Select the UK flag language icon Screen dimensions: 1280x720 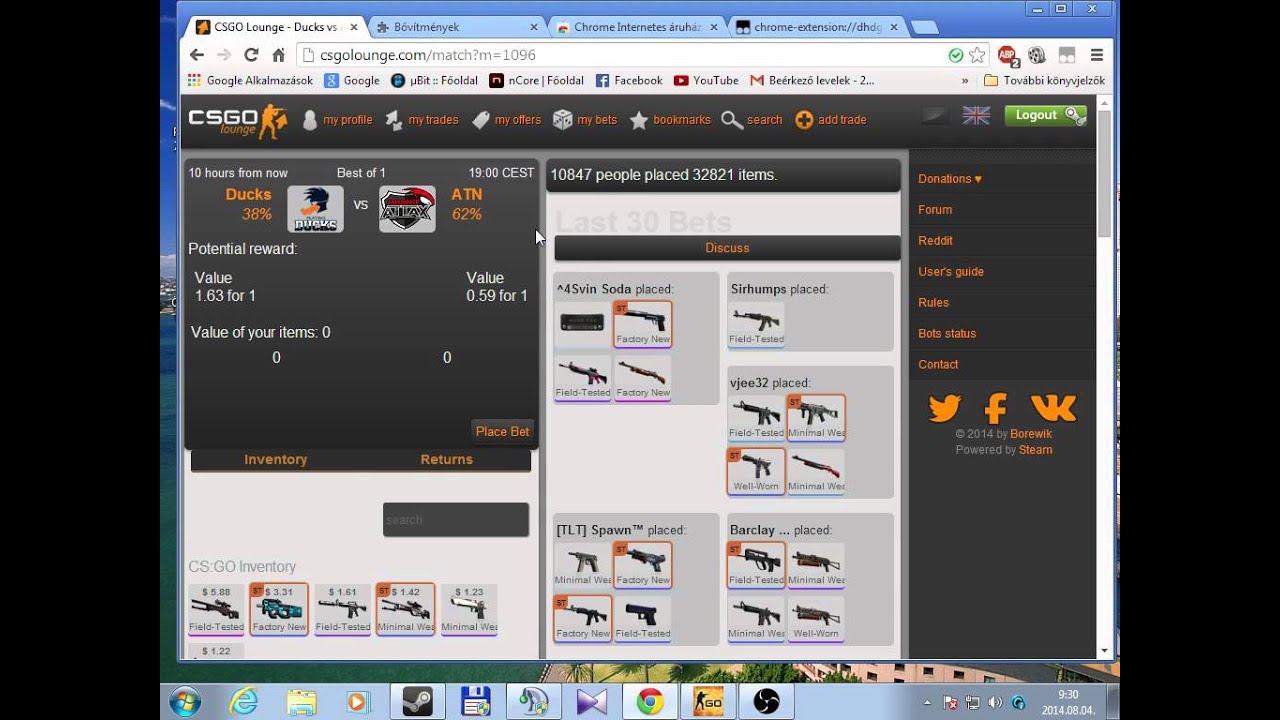pyautogui.click(x=976, y=115)
